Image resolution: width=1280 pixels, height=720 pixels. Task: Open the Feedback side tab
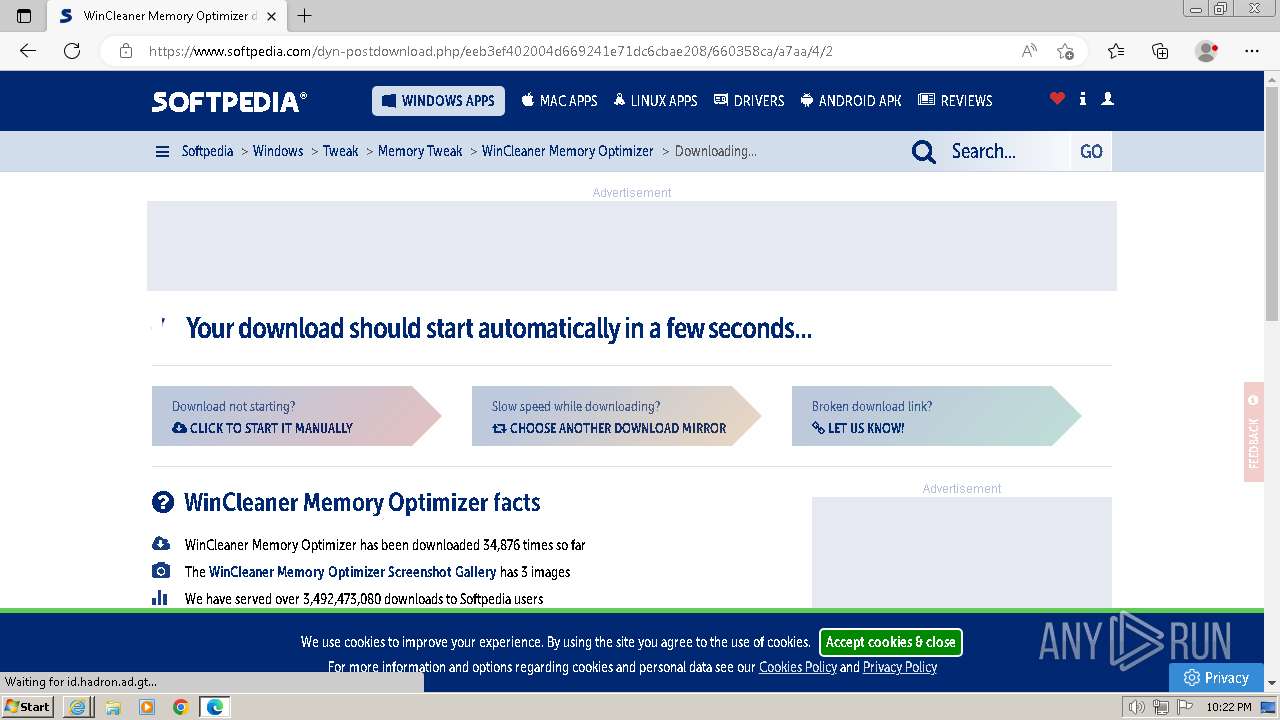[1253, 432]
